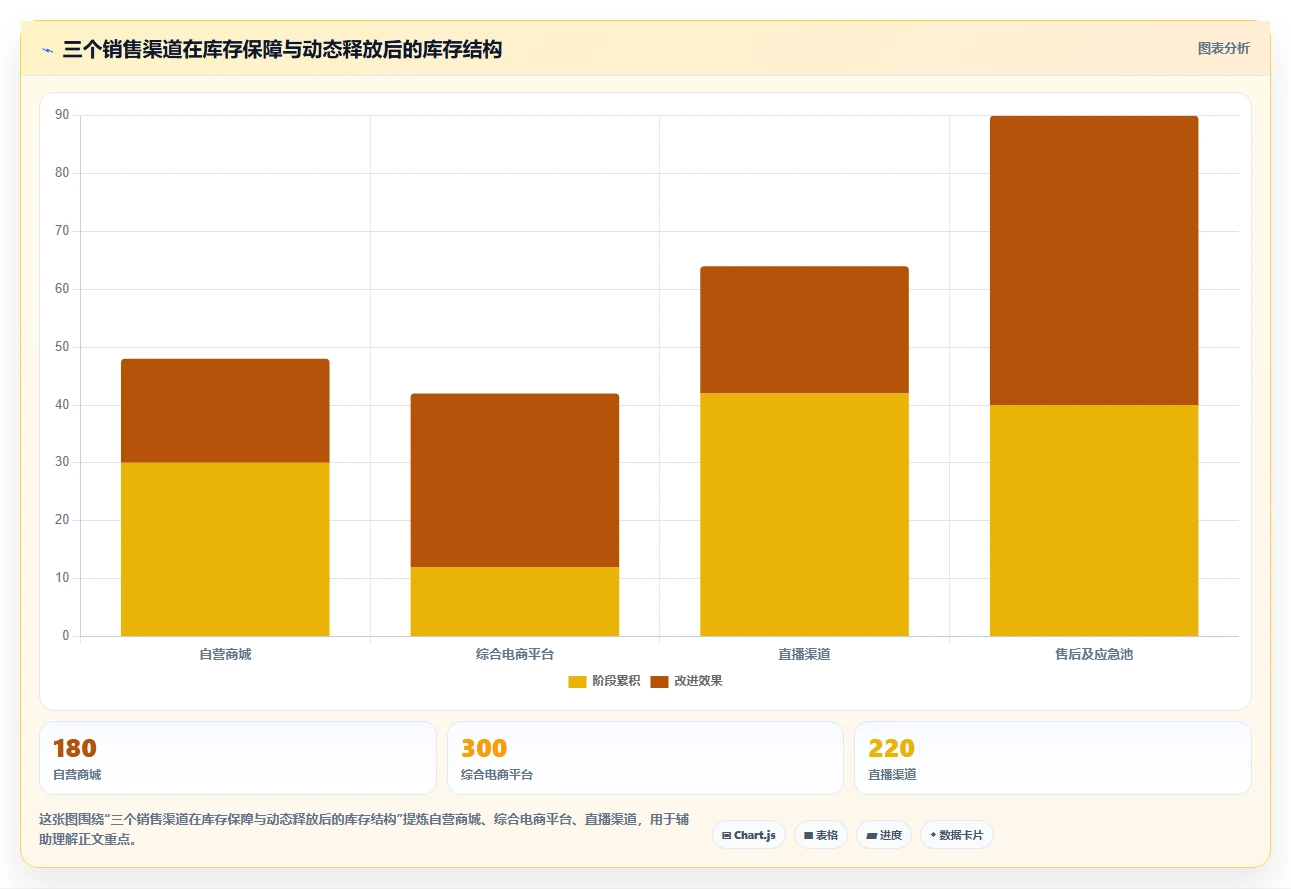Open the 180 自营商城 data card
The height and width of the screenshot is (889, 1291).
pos(238,758)
